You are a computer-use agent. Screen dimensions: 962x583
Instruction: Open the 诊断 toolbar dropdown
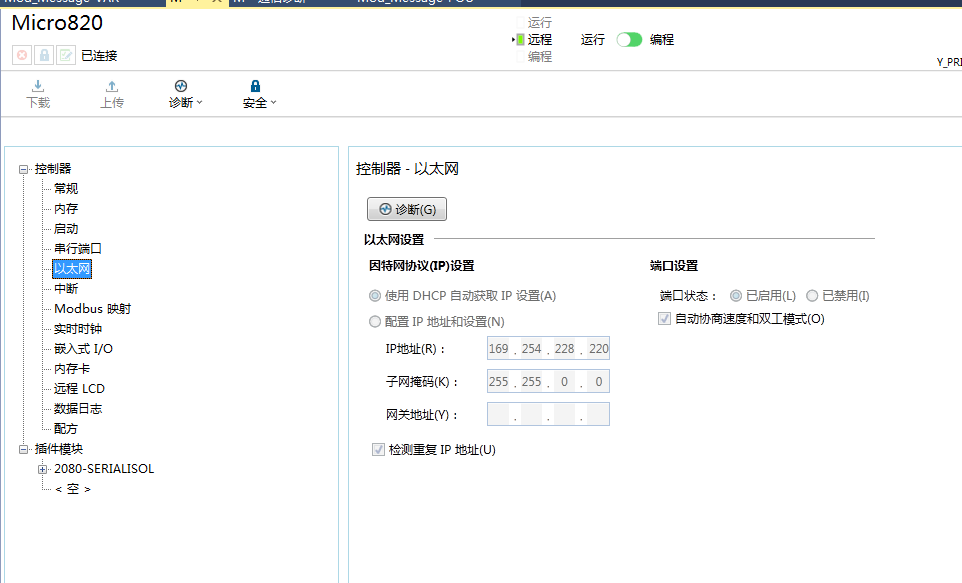click(185, 94)
